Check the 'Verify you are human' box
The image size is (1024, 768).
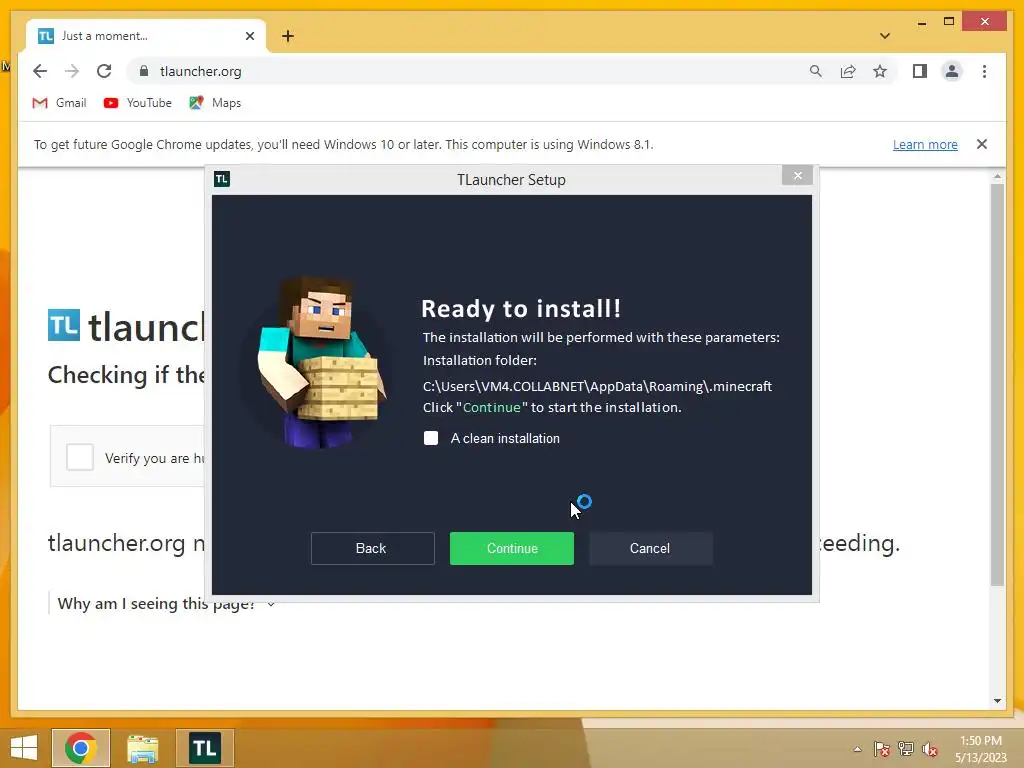80,457
